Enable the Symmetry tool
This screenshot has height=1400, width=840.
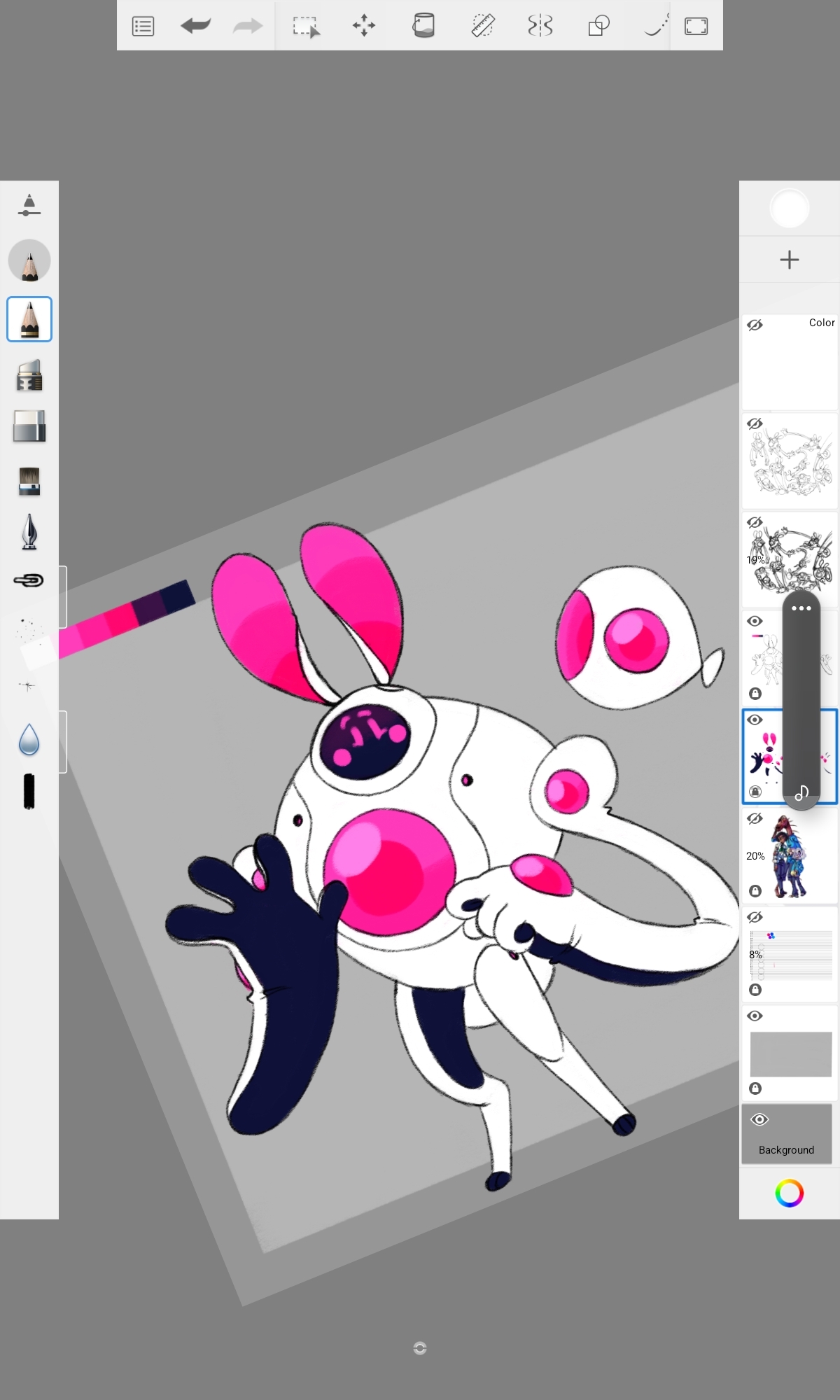[540, 26]
